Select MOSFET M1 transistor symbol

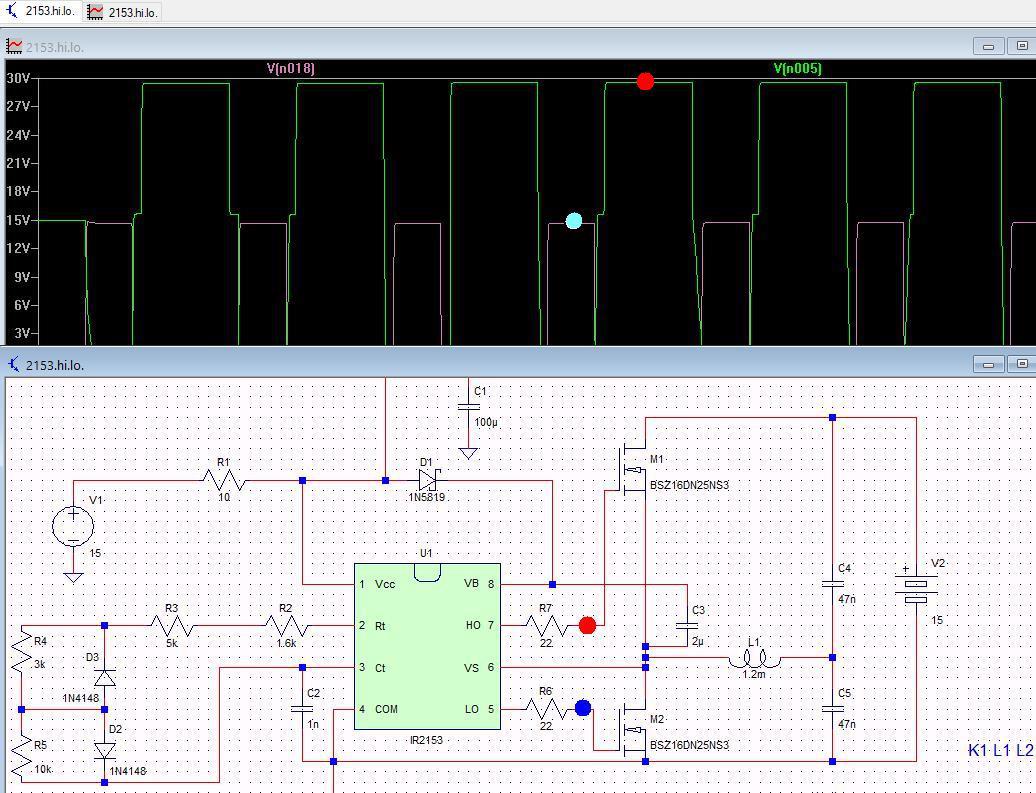pyautogui.click(x=632, y=469)
